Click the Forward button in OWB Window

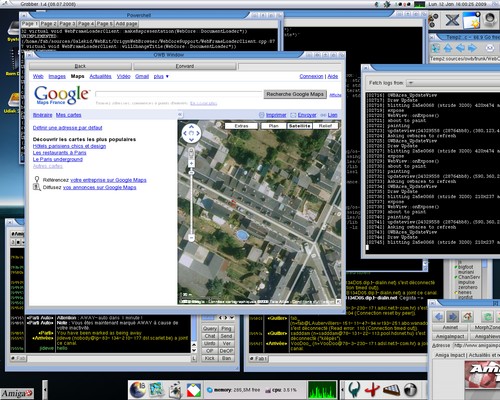[x=185, y=66]
